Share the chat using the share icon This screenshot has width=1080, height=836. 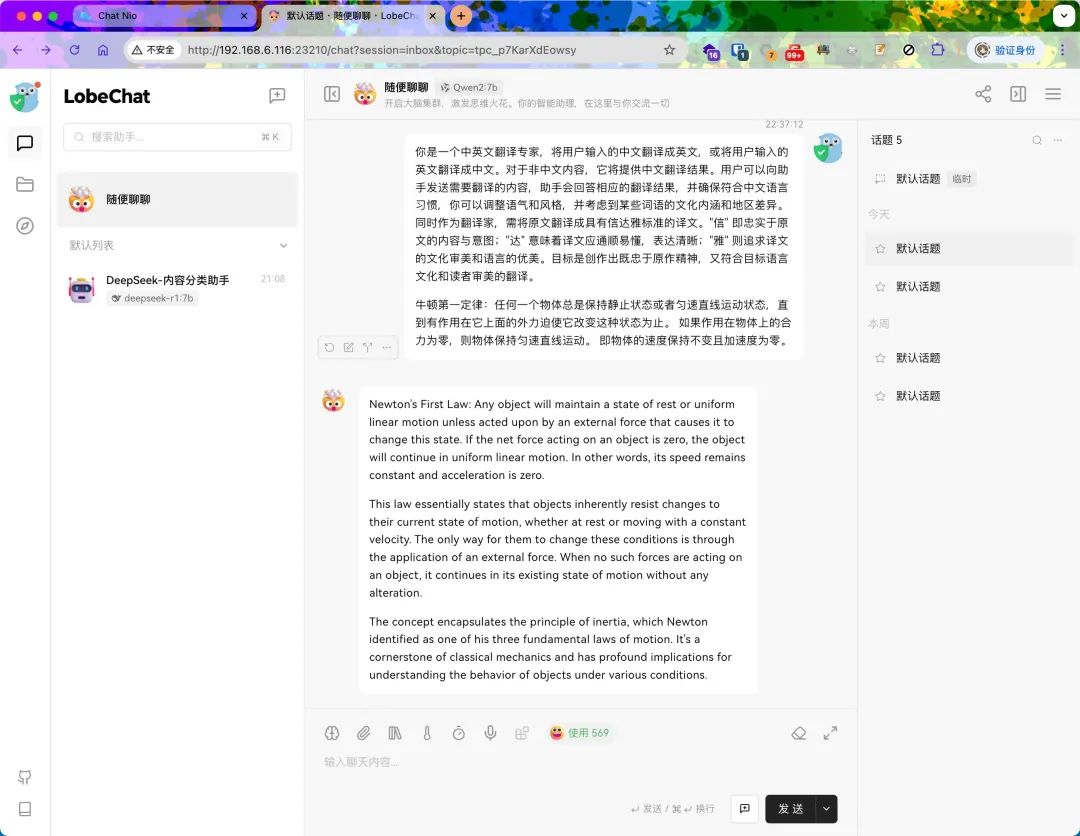(983, 93)
